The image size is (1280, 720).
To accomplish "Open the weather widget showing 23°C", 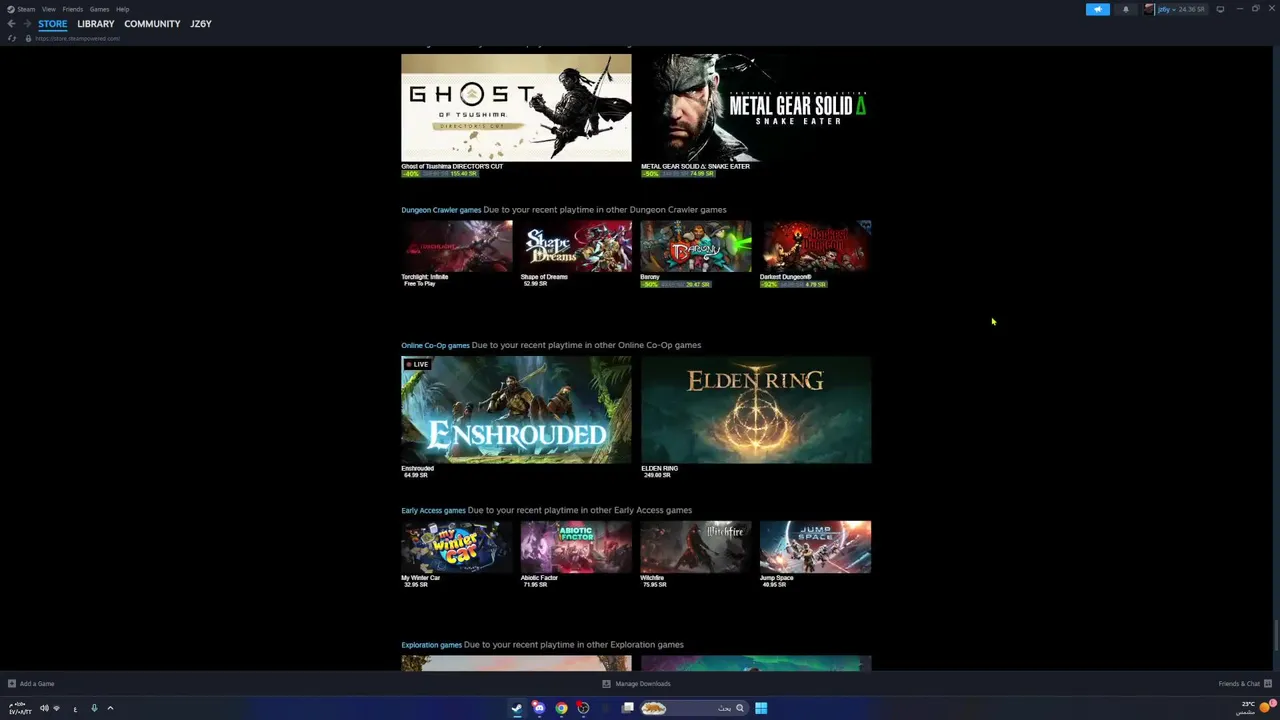I will (1255, 707).
